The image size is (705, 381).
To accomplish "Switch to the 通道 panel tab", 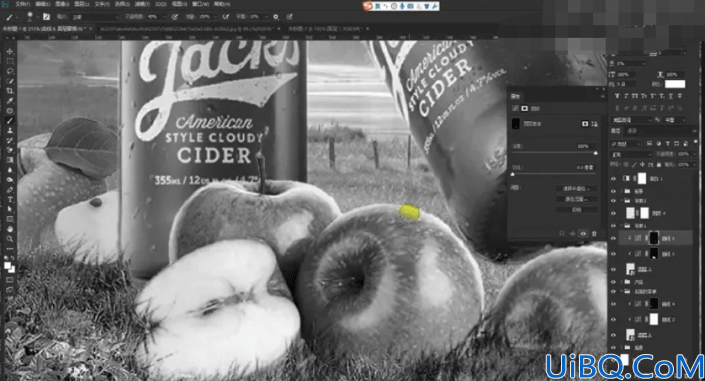I will (632, 131).
